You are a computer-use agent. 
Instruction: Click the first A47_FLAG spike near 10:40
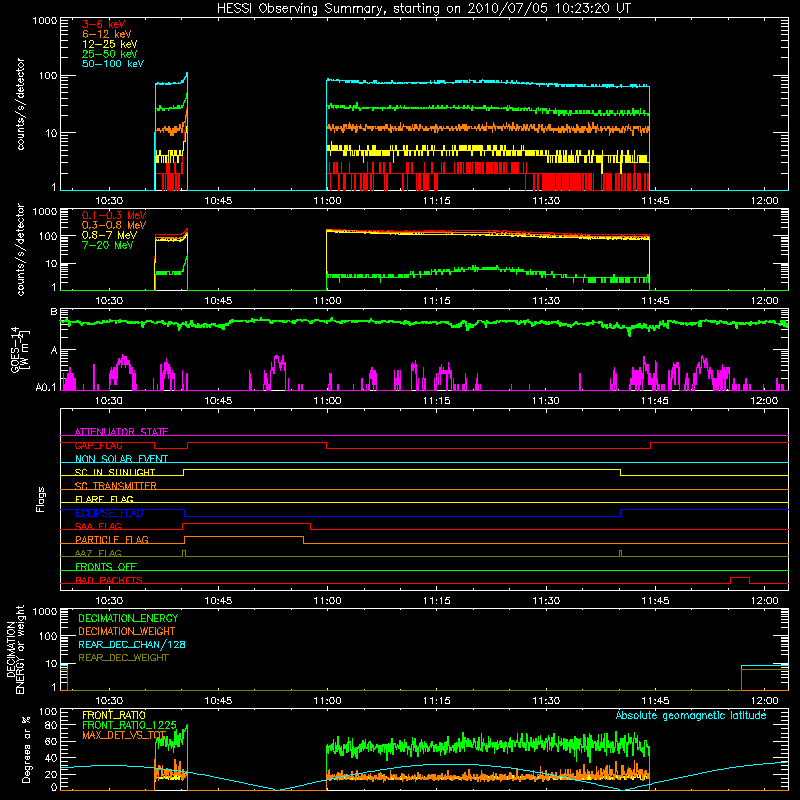point(184,553)
